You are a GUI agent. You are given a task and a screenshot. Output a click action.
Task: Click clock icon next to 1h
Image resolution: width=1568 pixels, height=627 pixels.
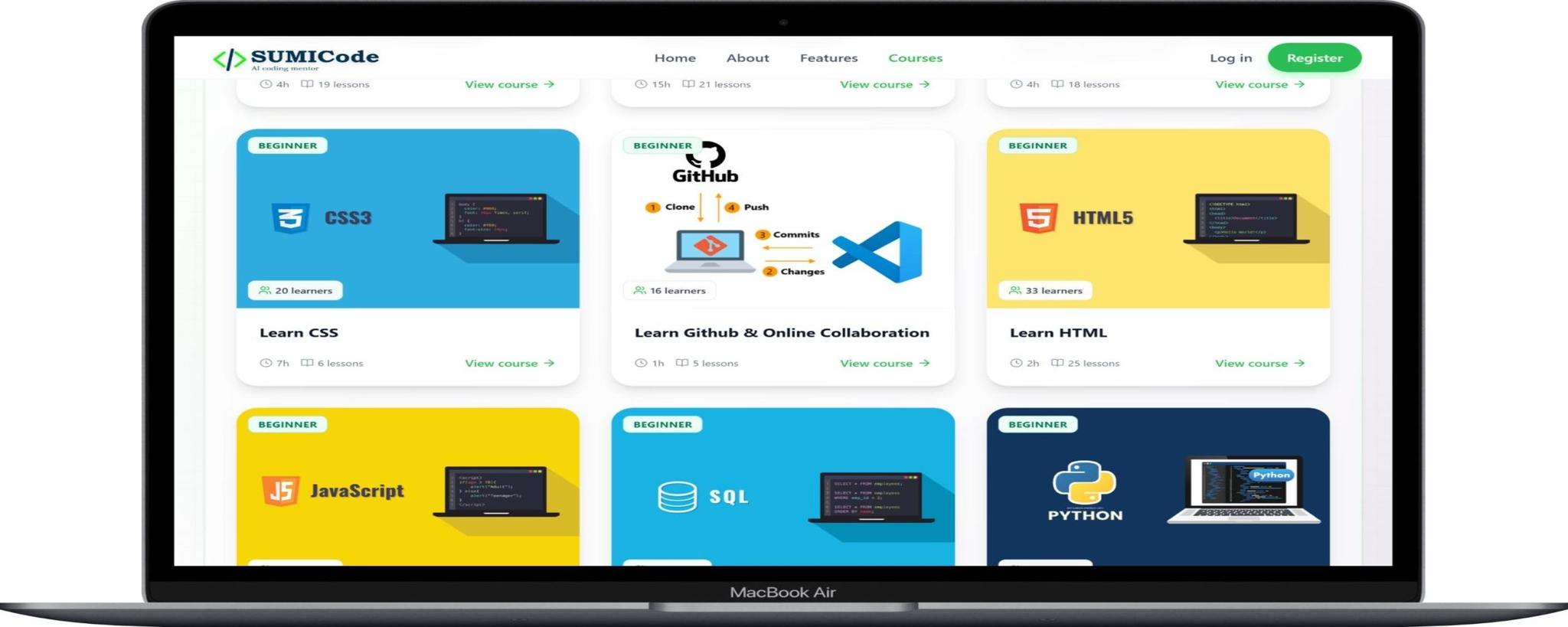[x=641, y=363]
